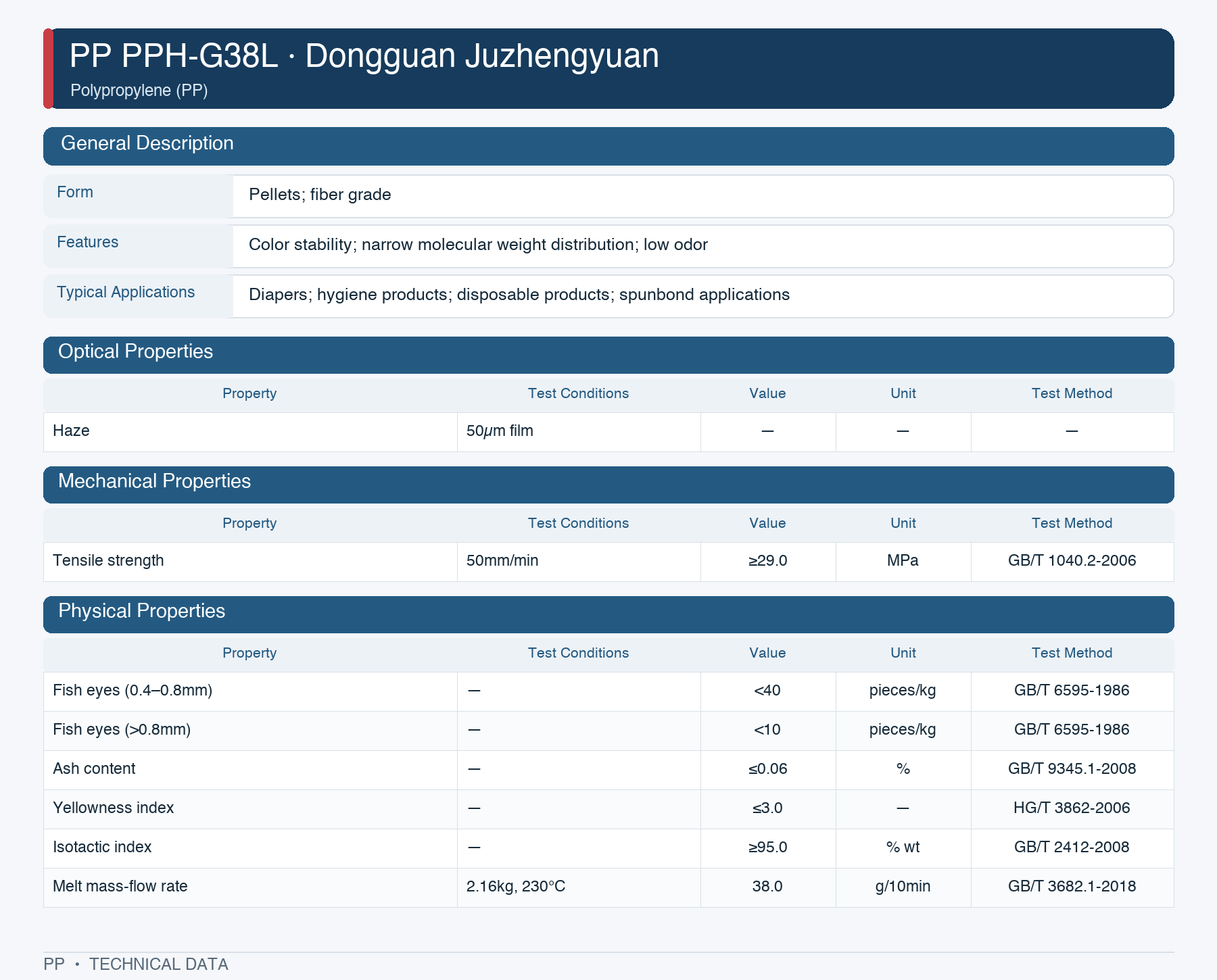The height and width of the screenshot is (980, 1217).
Task: Click the MPa unit cell
Action: (903, 561)
